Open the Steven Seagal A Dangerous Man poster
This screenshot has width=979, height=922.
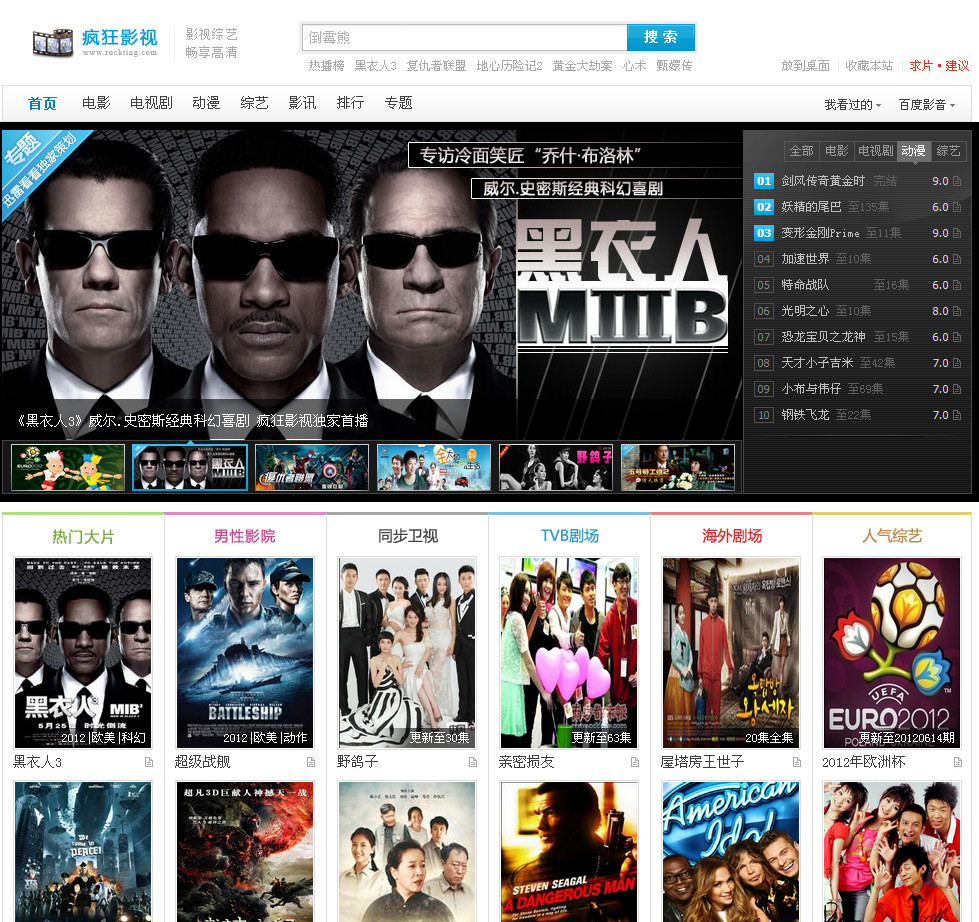pyautogui.click(x=569, y=852)
